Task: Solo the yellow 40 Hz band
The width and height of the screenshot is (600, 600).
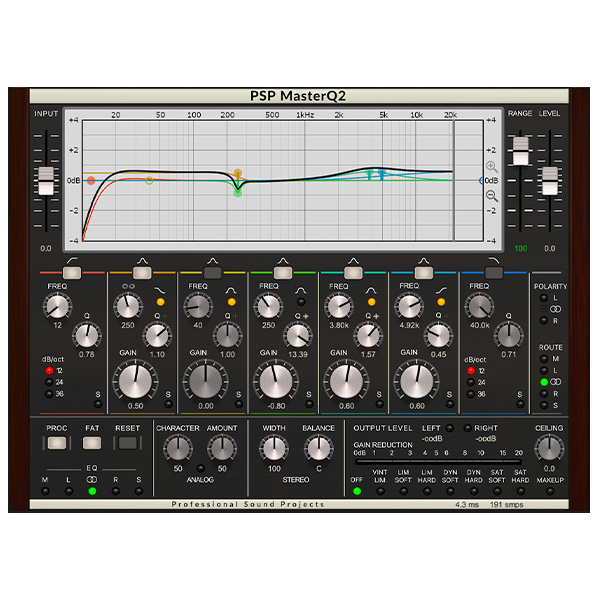Action: (239, 404)
